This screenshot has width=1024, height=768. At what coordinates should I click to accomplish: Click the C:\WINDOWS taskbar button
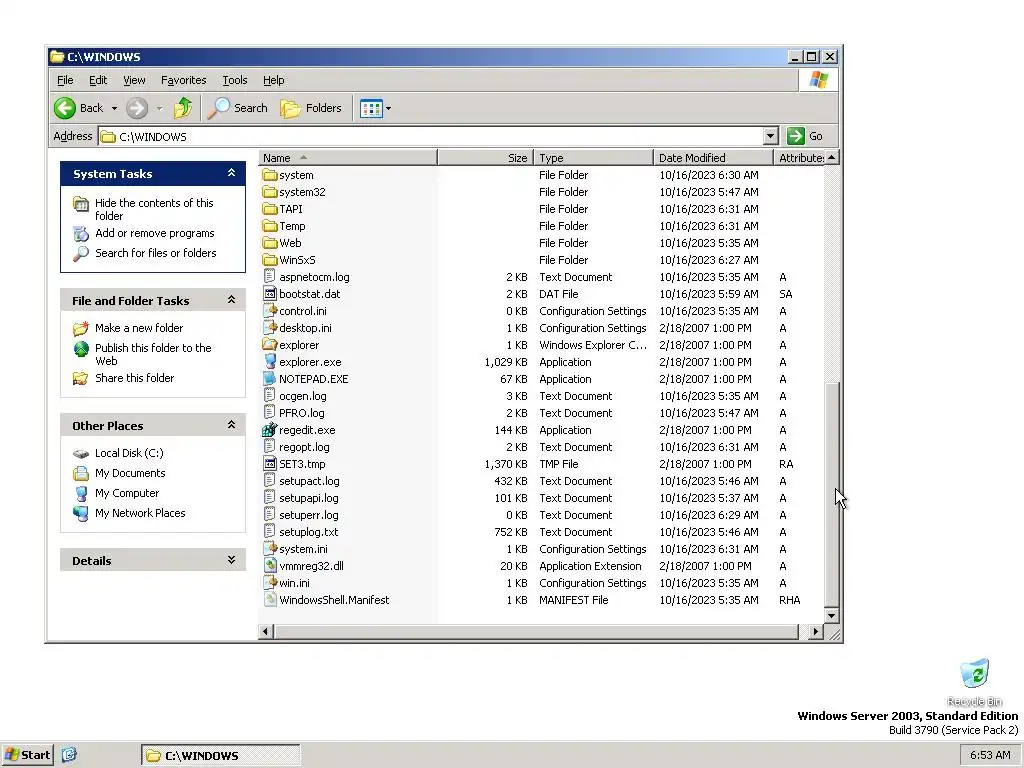[x=221, y=756]
